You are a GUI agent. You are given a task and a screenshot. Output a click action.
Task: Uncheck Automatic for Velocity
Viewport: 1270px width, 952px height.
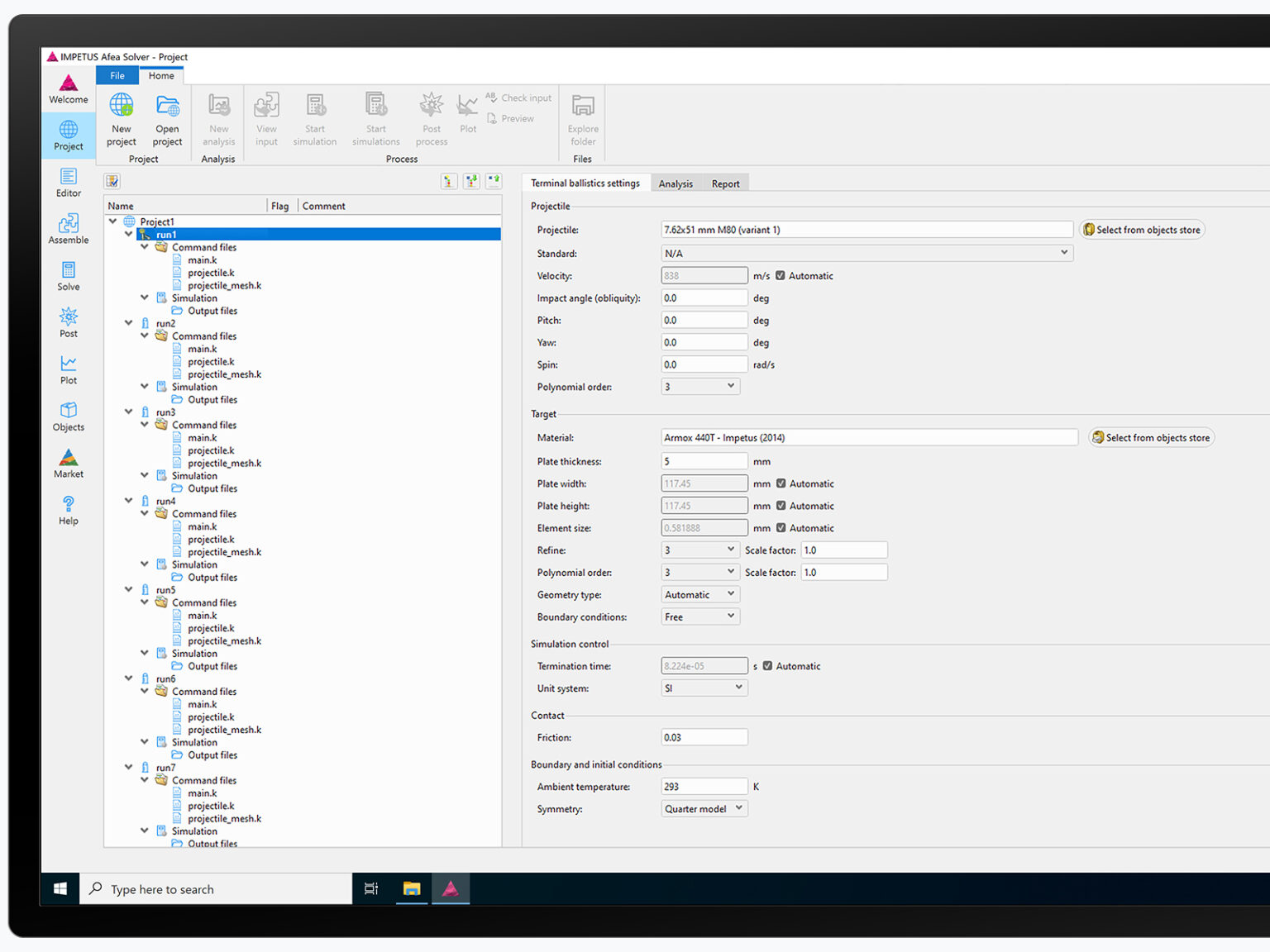[x=781, y=276]
